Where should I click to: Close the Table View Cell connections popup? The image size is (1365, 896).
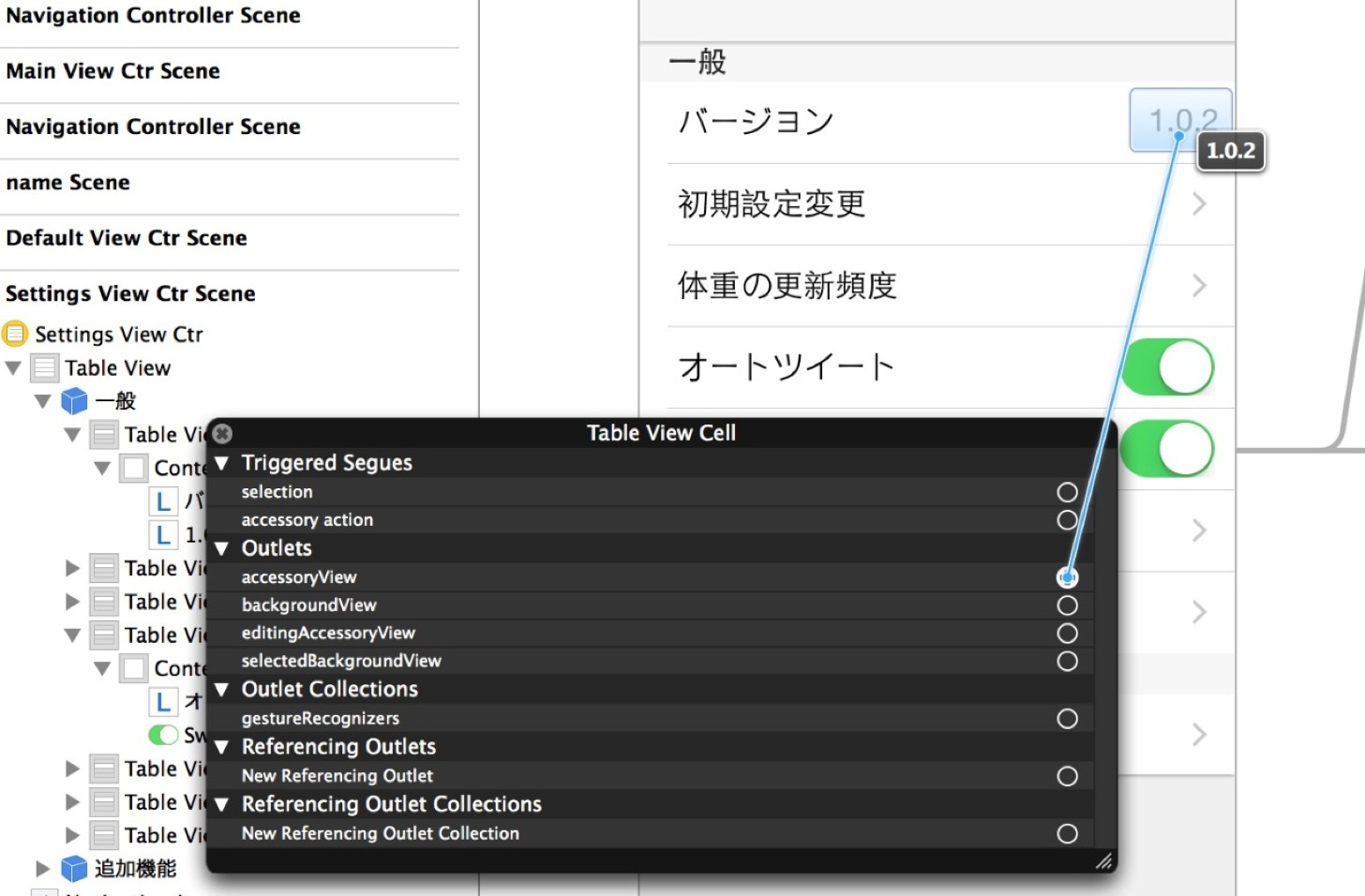(x=222, y=433)
